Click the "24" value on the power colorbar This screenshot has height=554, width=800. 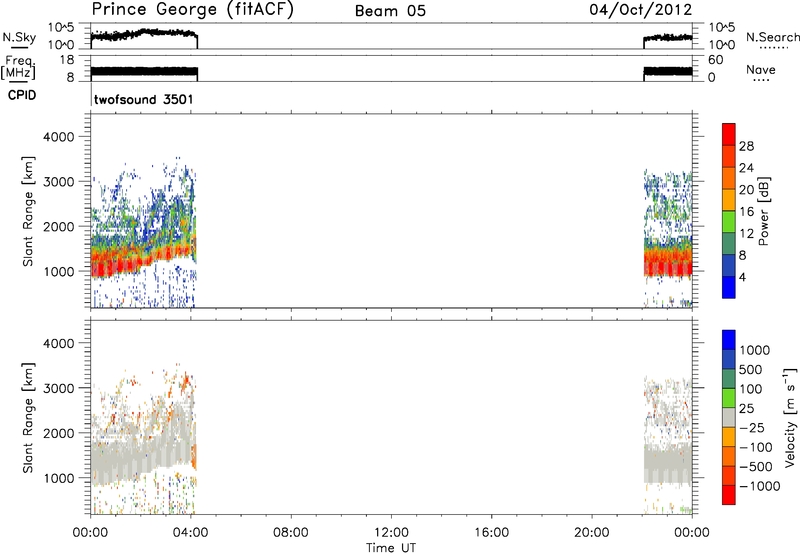[746, 168]
